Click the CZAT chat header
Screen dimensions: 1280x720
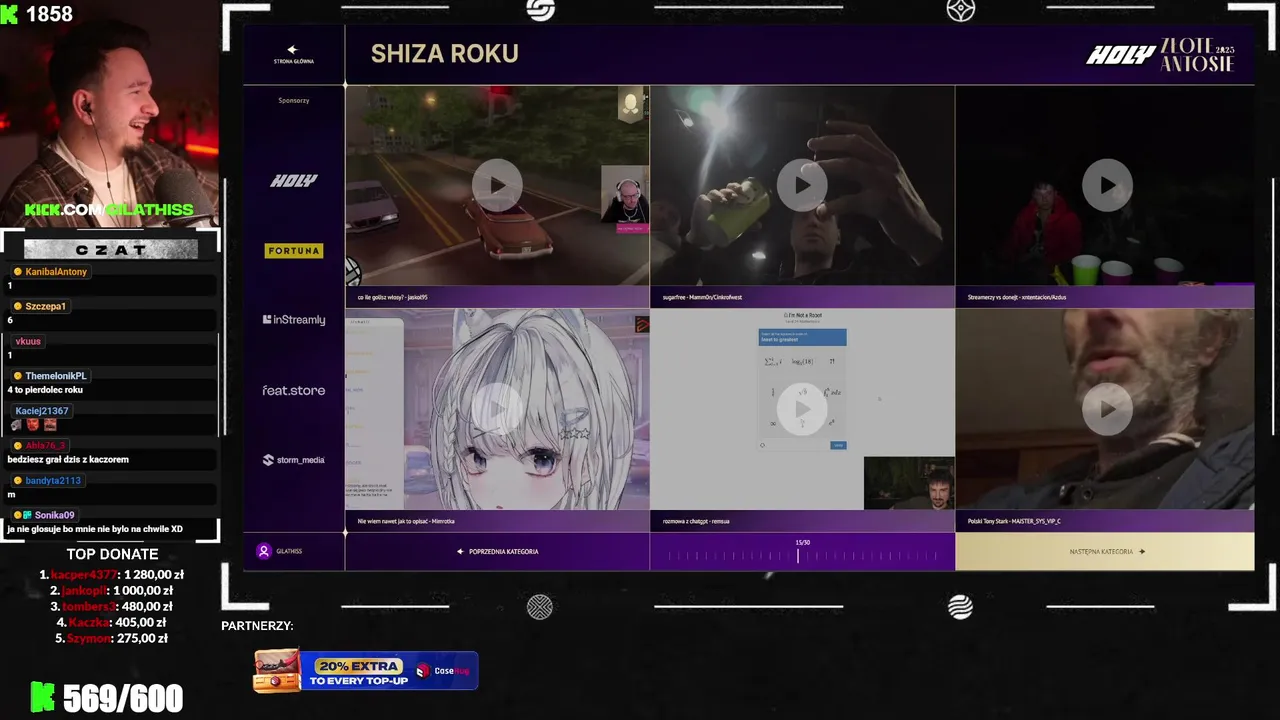pos(111,249)
